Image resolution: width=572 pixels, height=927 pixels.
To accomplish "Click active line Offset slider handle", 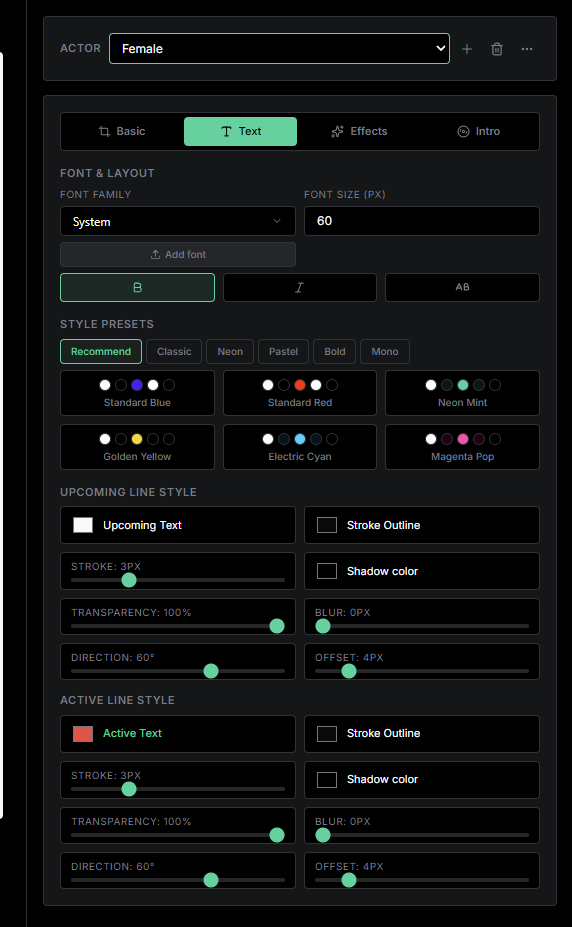I will 349,880.
